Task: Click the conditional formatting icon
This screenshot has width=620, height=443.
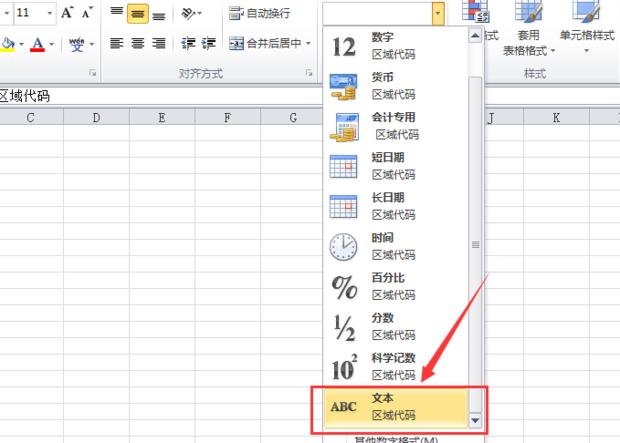Action: [475, 12]
